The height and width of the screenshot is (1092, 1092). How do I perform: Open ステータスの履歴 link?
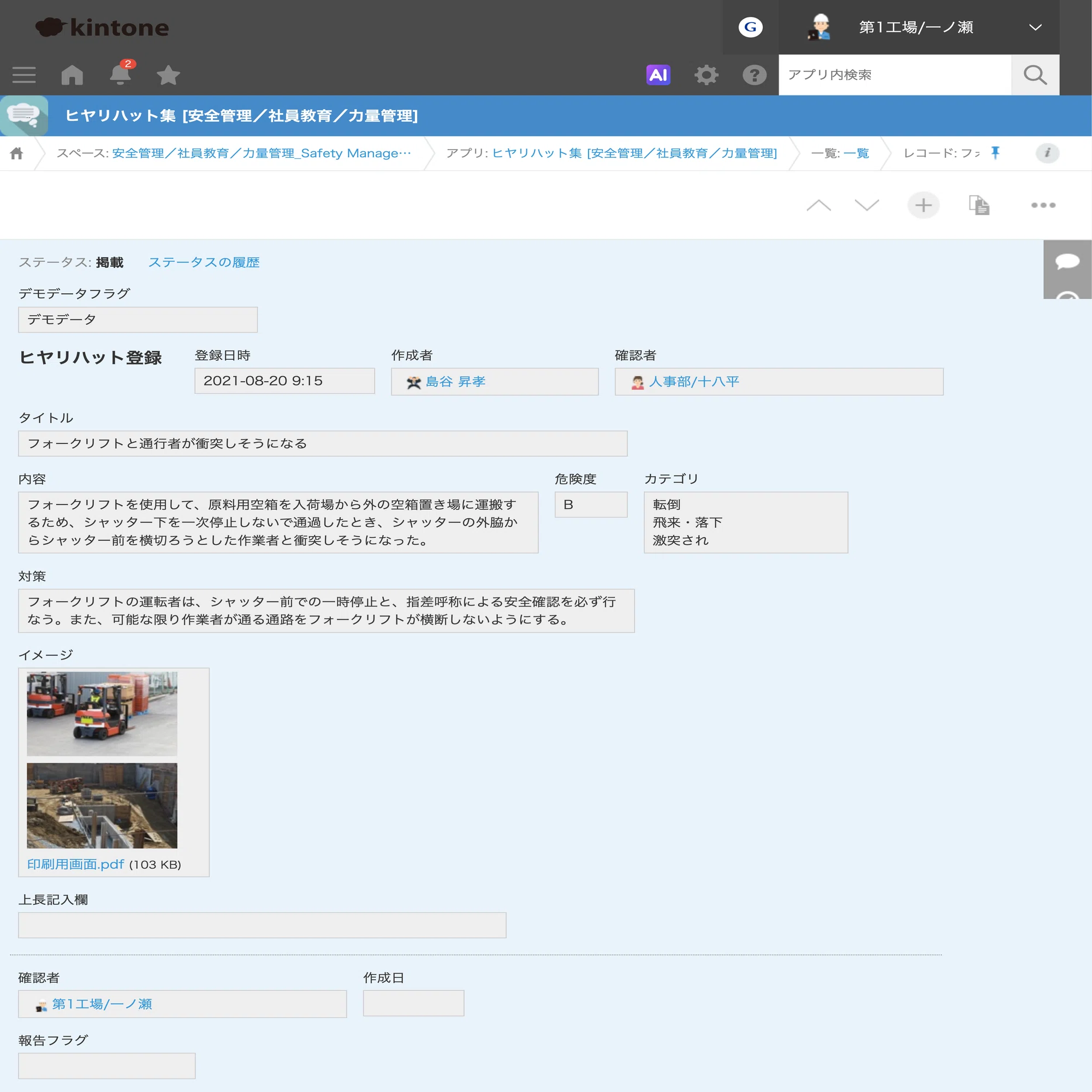(x=204, y=262)
